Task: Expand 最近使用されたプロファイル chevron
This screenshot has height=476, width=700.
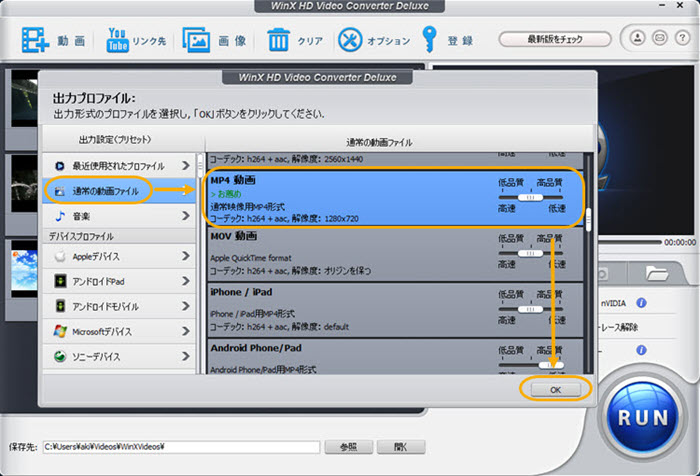Action: tap(186, 166)
